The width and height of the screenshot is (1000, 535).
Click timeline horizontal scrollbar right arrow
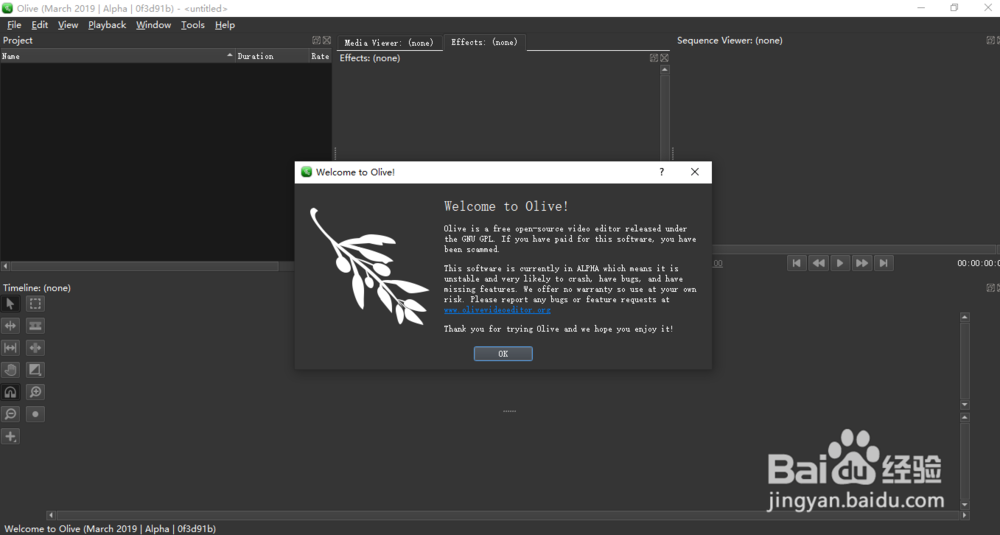pyautogui.click(x=964, y=515)
